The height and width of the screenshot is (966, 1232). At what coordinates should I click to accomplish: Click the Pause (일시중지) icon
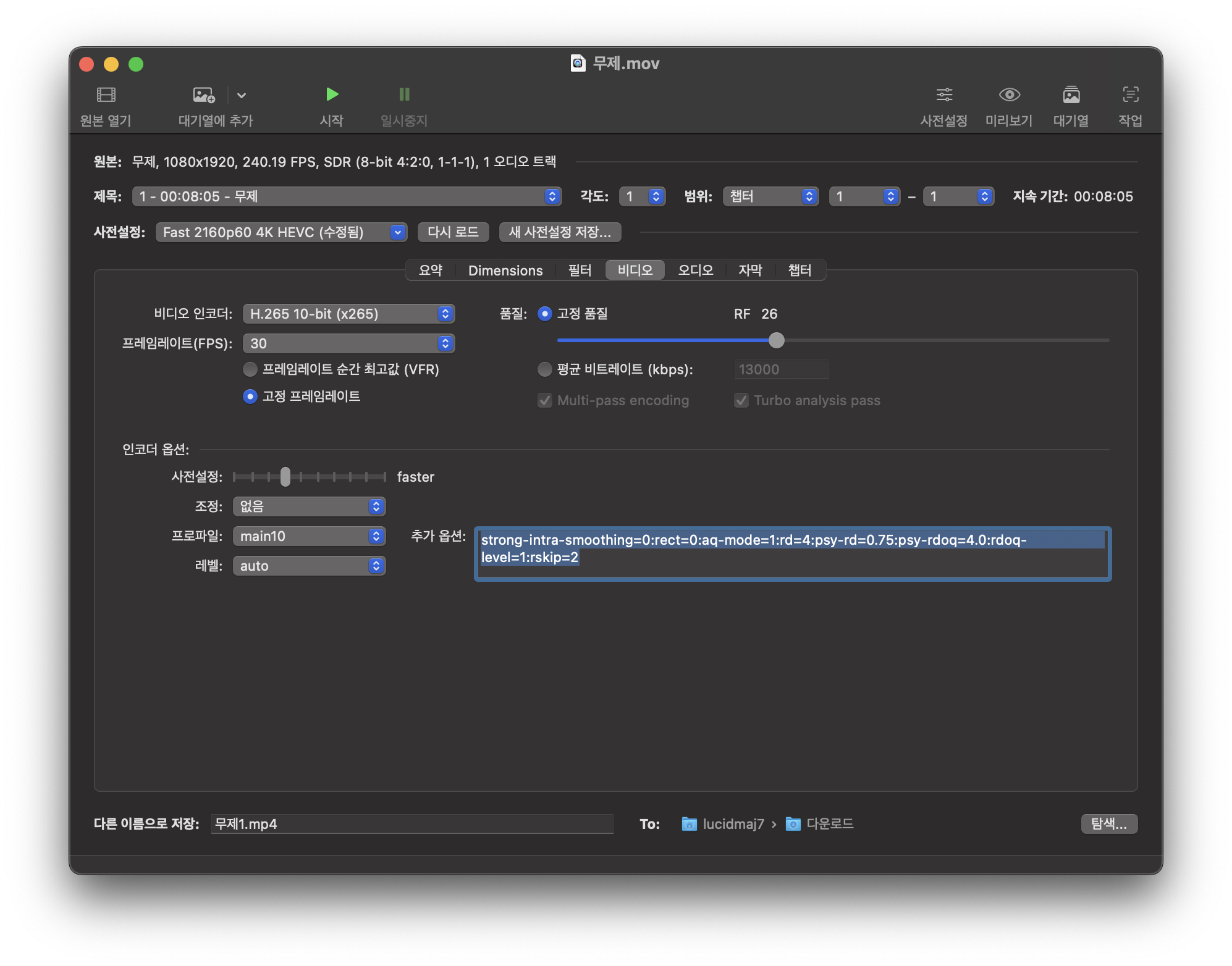pos(404,94)
